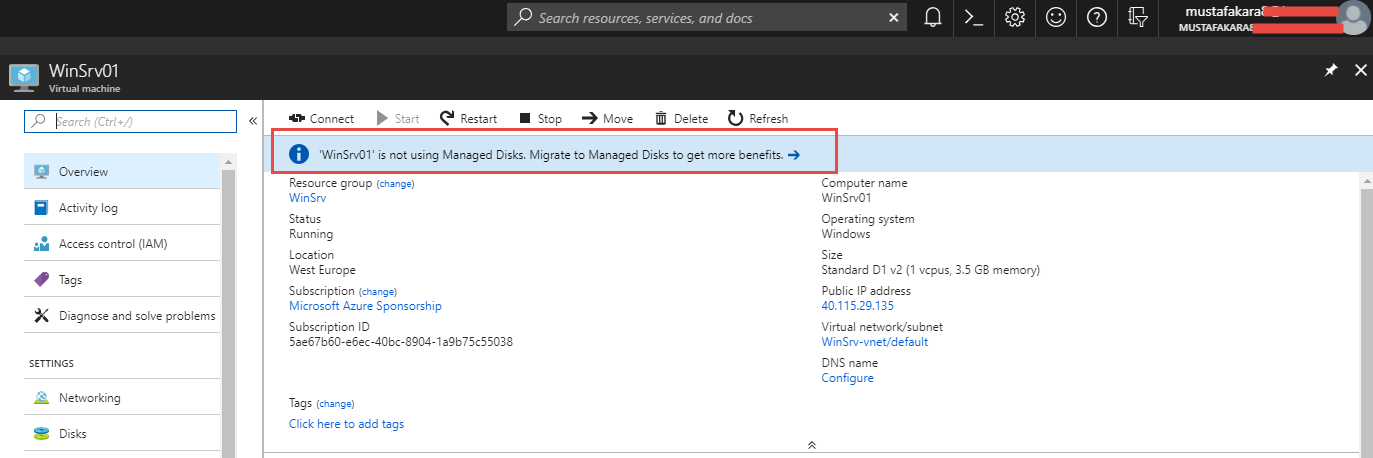
Task: Clear the top search box with X
Action: [893, 18]
